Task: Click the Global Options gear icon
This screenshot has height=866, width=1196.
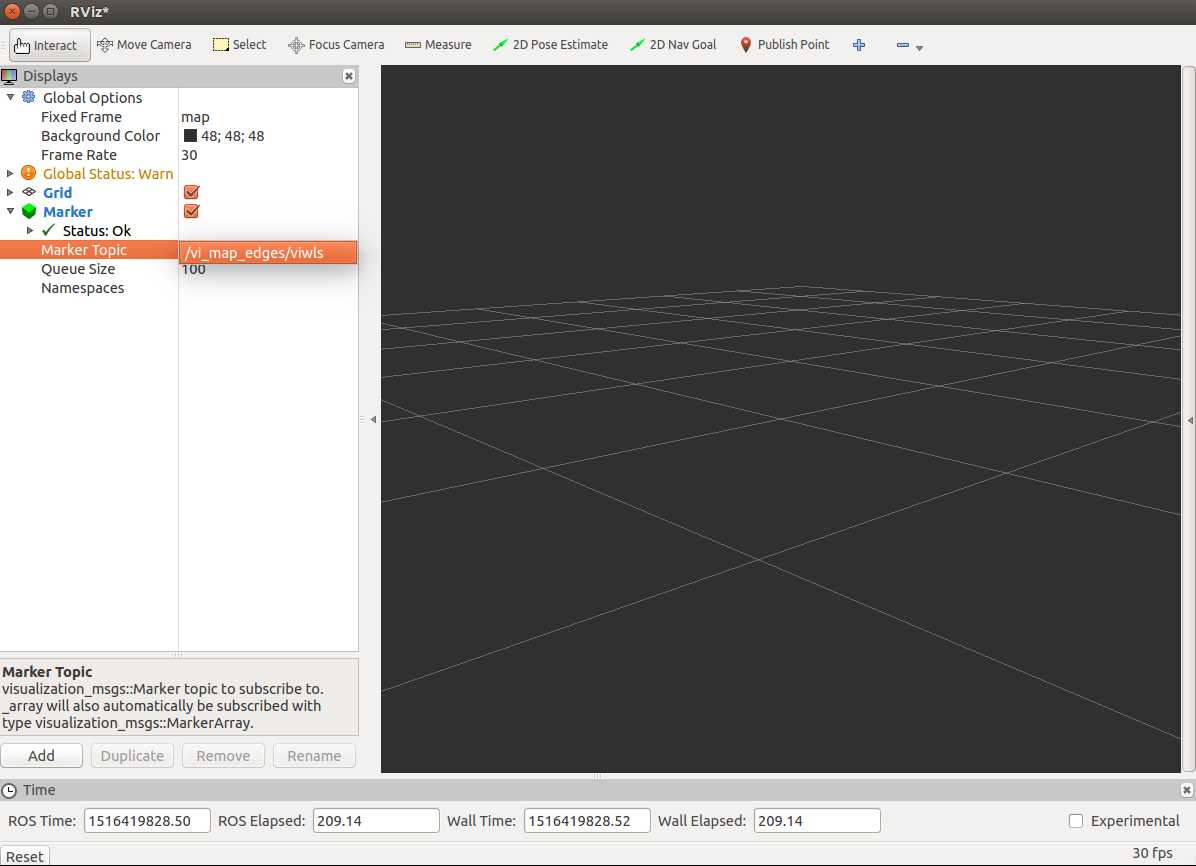Action: point(28,97)
